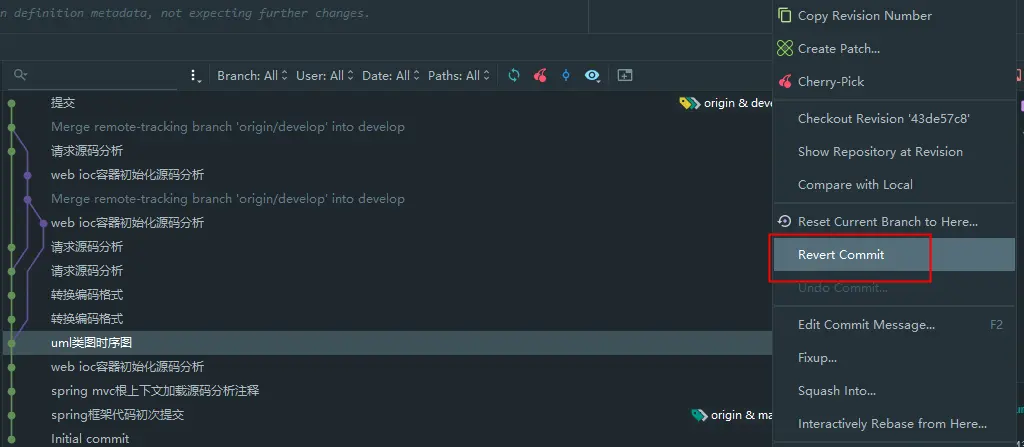The width and height of the screenshot is (1024, 447).
Task: Select Compare with Local menu entry
Action: 894,184
